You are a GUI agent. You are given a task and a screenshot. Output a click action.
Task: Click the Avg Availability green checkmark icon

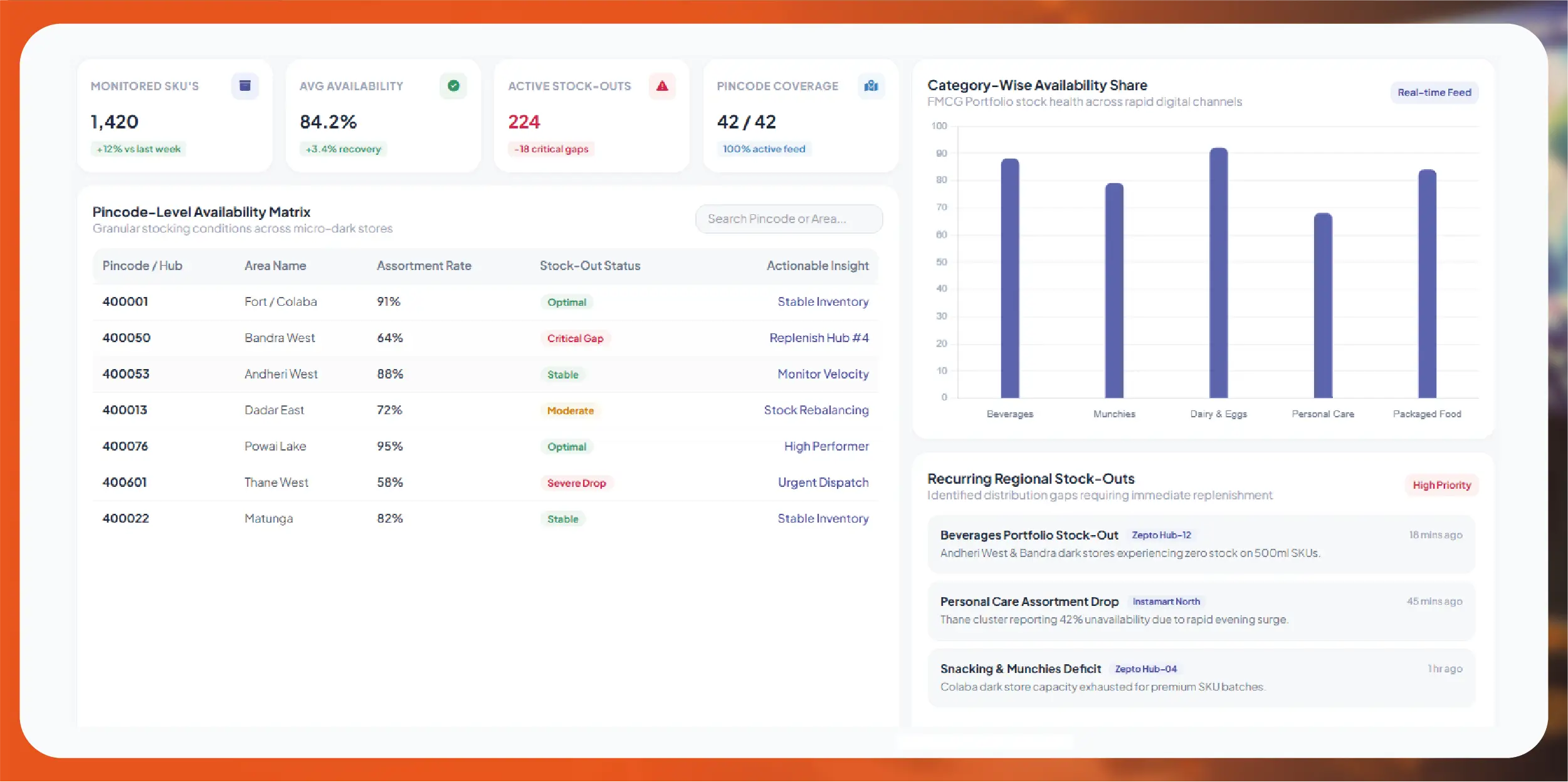coord(453,86)
